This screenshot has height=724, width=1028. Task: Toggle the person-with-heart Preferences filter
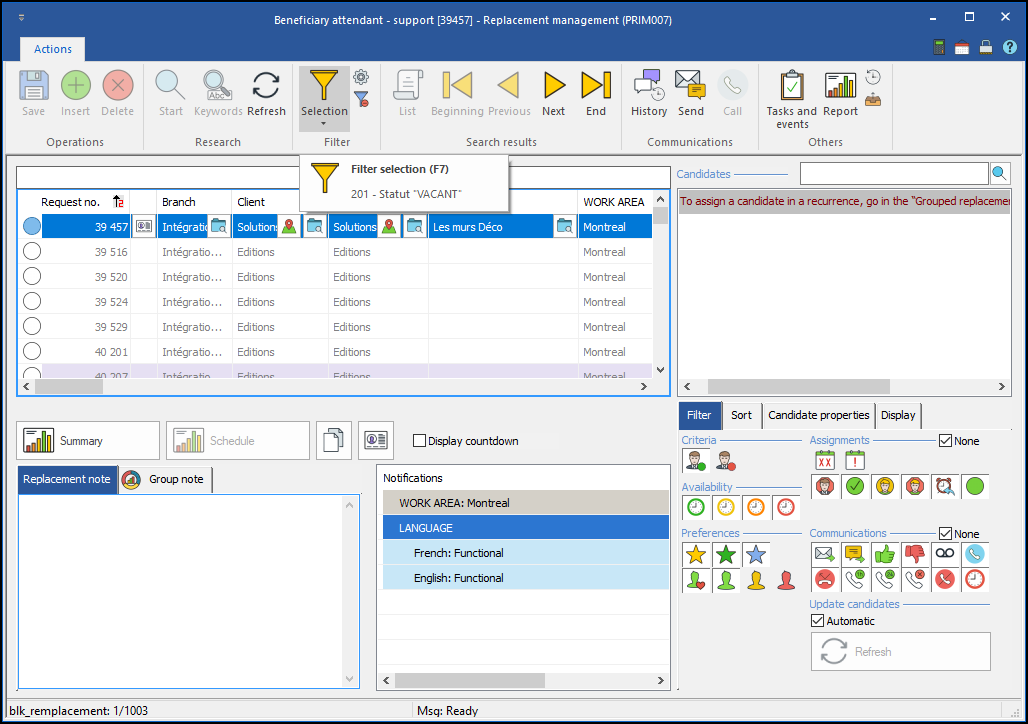696,580
